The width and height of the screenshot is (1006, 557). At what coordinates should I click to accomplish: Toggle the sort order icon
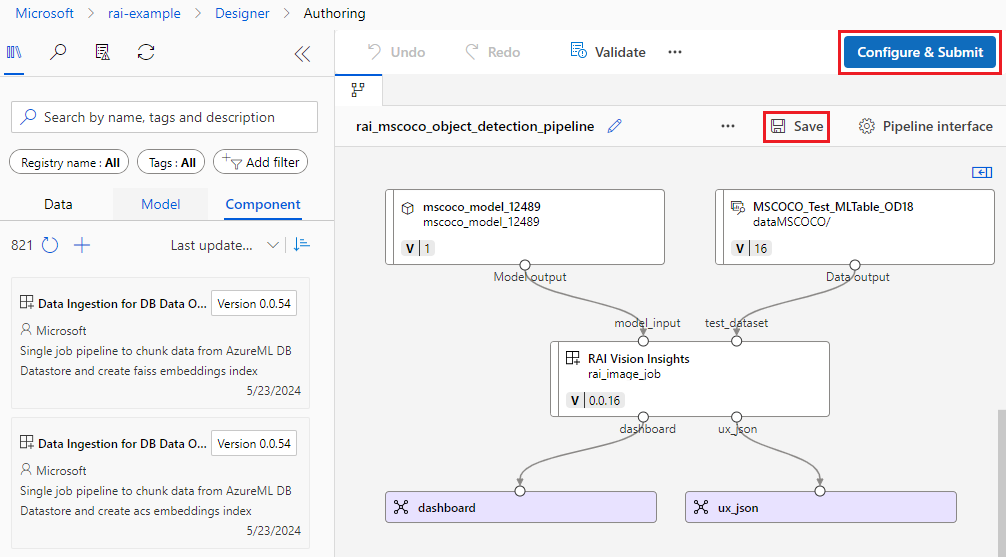pos(302,245)
